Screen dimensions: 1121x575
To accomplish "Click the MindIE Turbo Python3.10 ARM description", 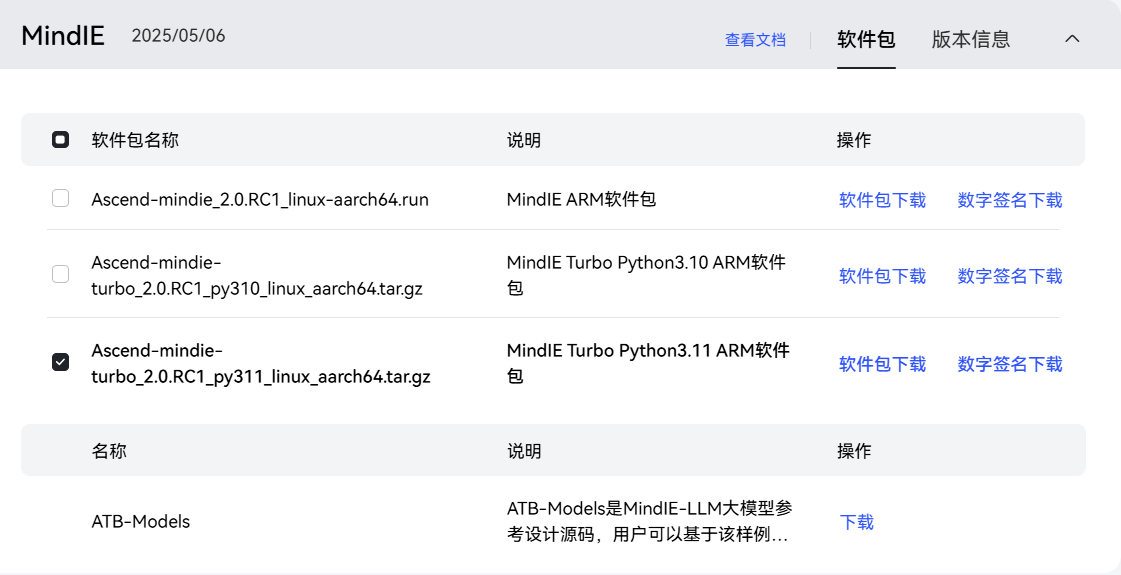I will pos(646,275).
